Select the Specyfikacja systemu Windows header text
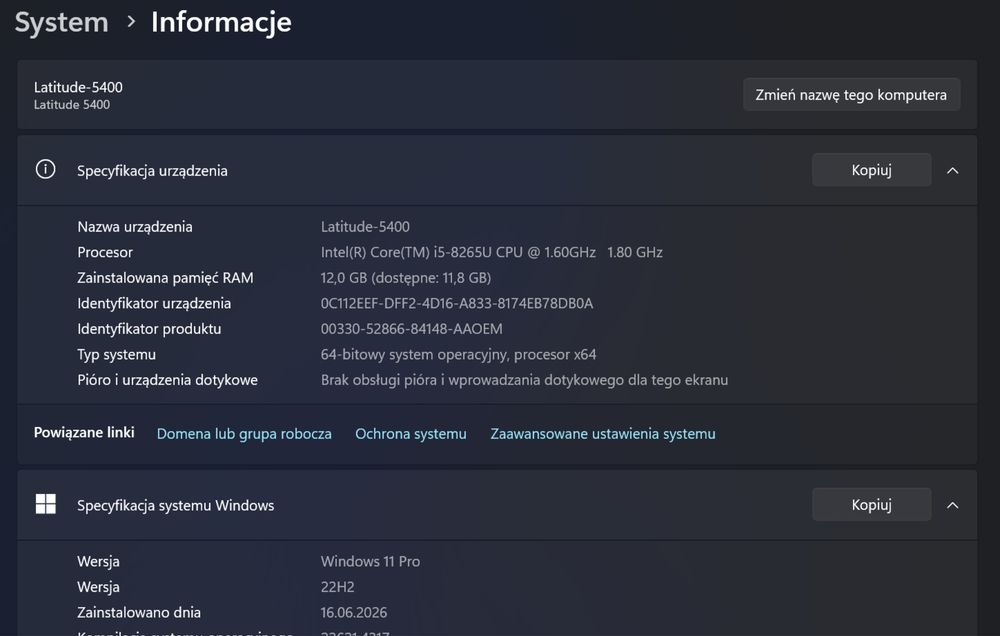 pyautogui.click(x=175, y=505)
